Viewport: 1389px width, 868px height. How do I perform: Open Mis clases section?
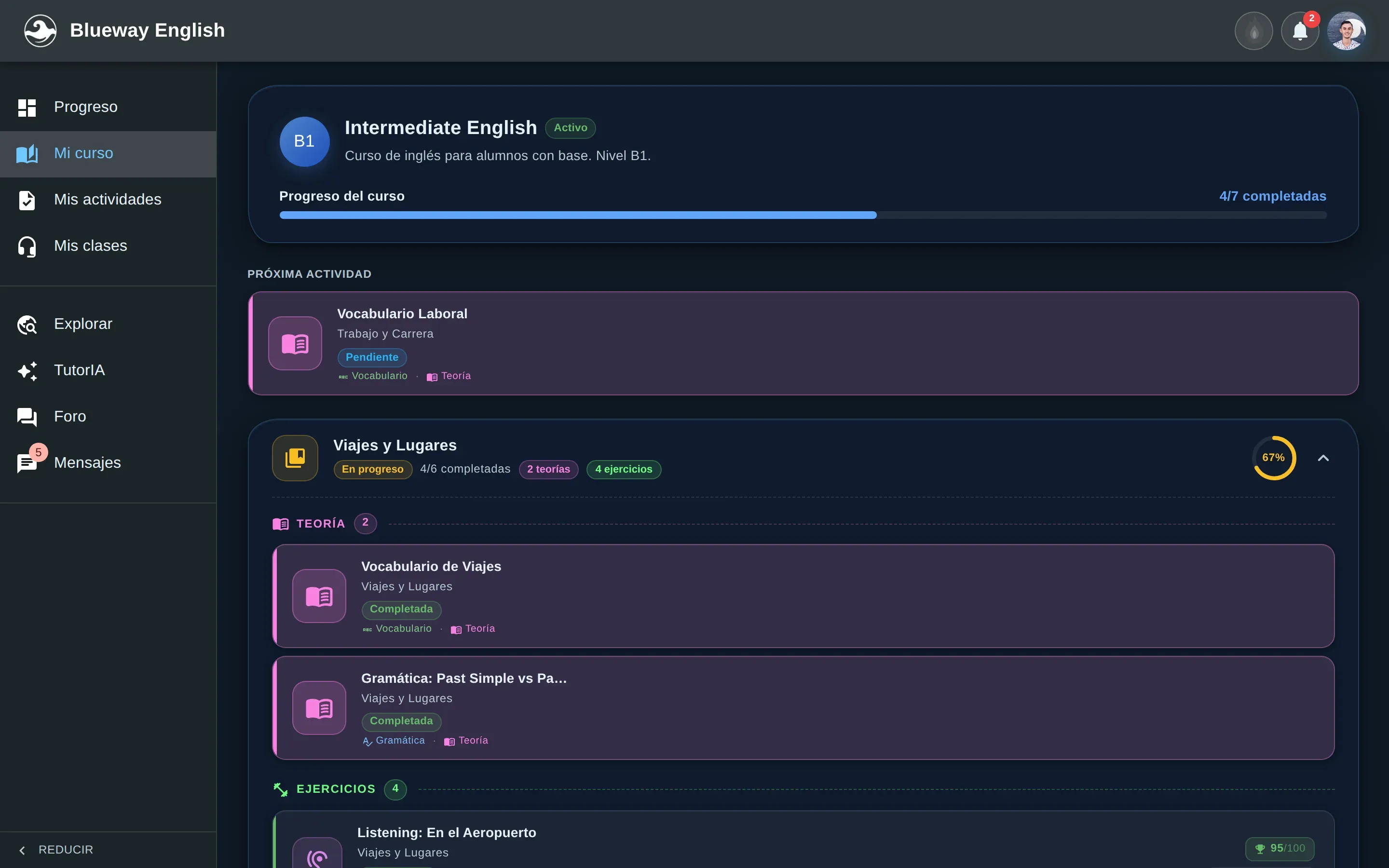click(x=108, y=246)
